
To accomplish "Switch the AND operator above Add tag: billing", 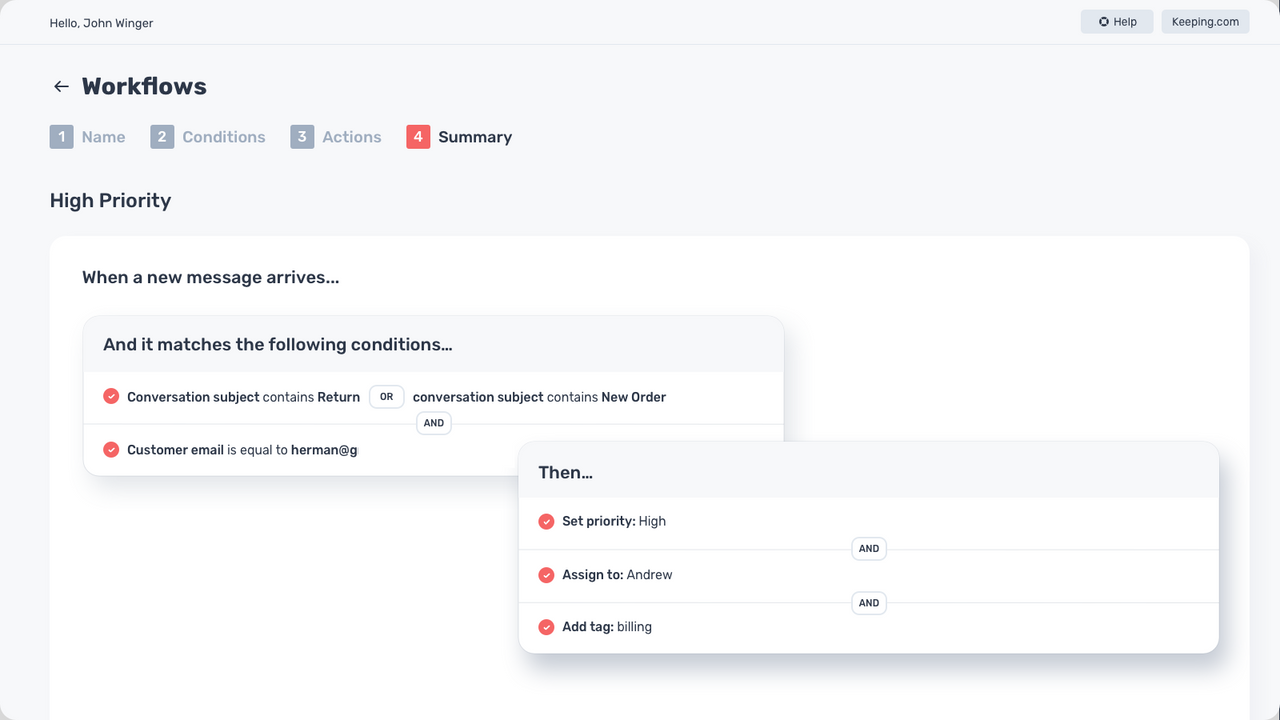I will [868, 602].
